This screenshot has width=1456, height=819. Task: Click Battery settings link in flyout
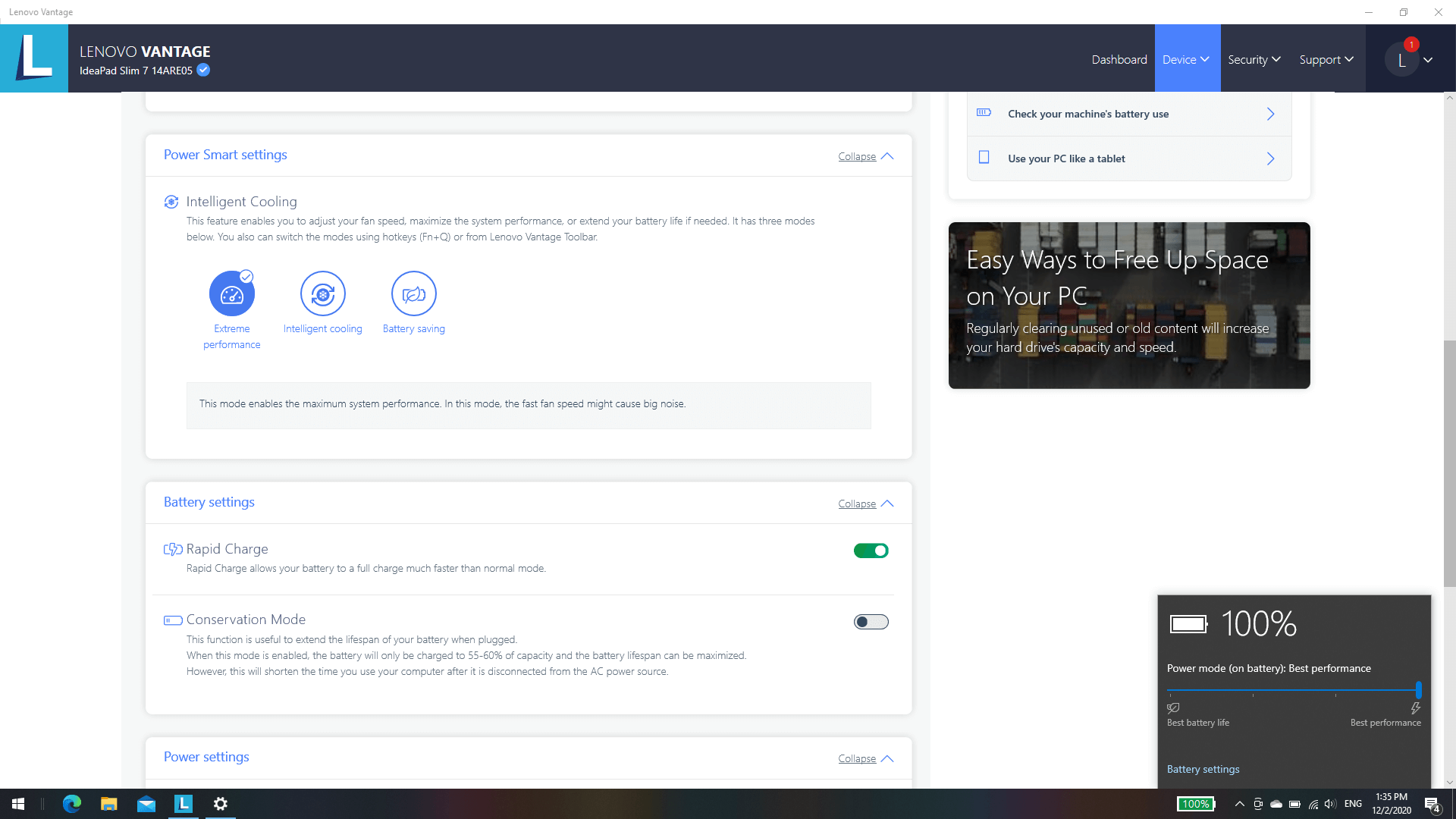tap(1203, 769)
